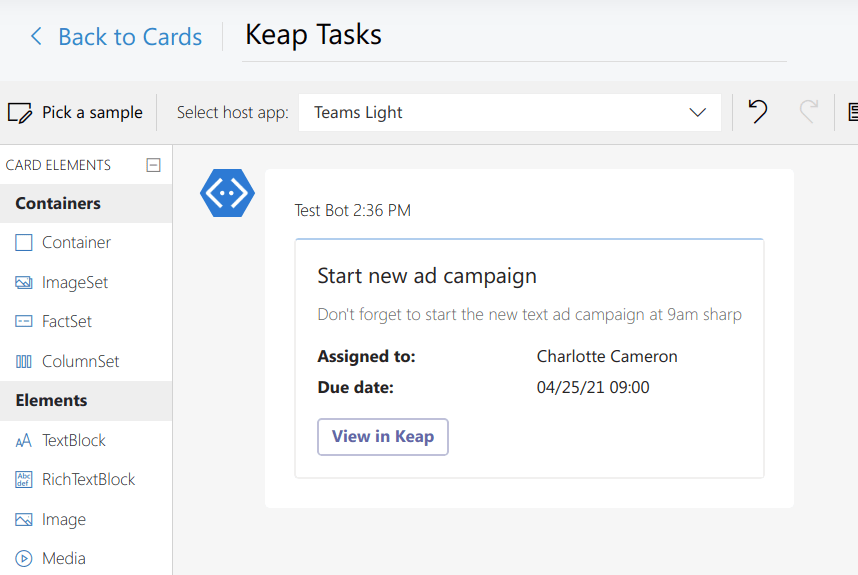The height and width of the screenshot is (575, 858).
Task: Select the Container element
Action: (x=86, y=242)
